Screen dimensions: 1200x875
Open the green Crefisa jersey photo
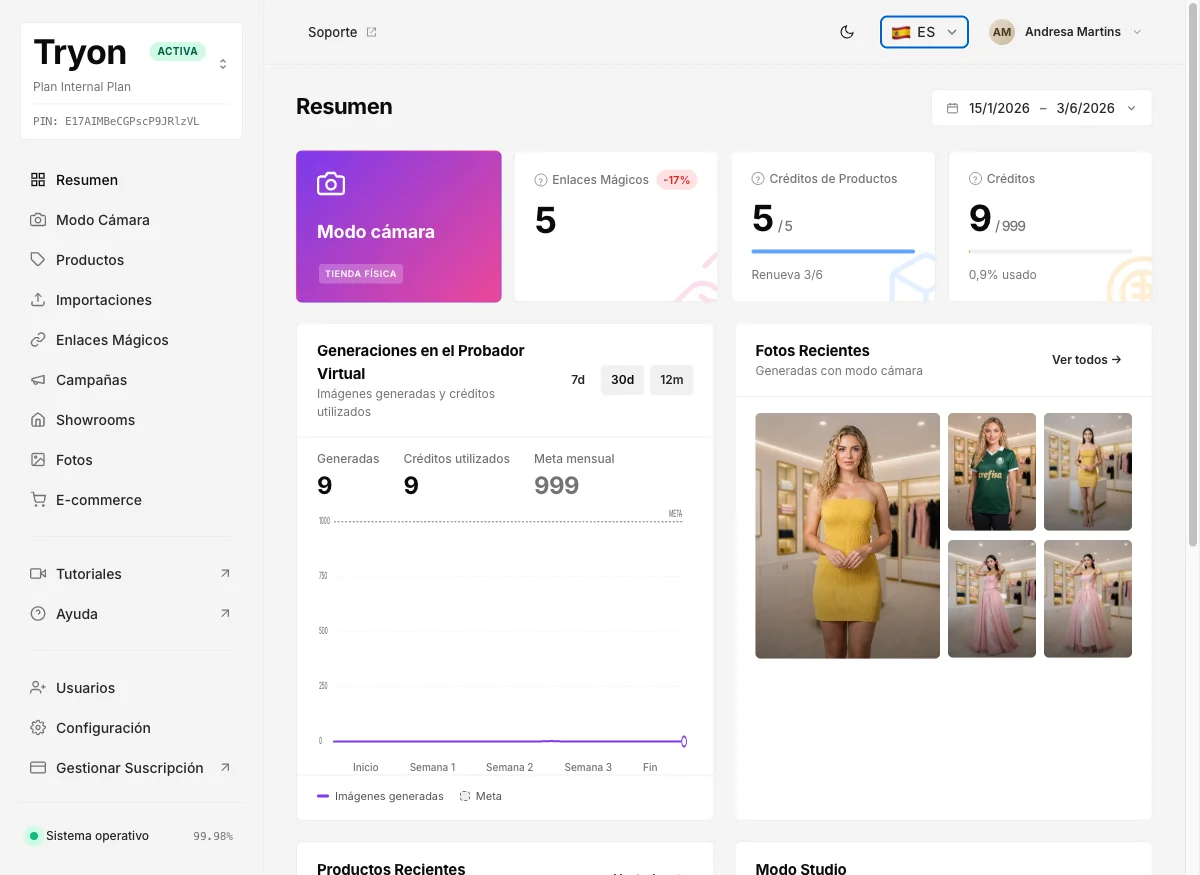coord(992,472)
